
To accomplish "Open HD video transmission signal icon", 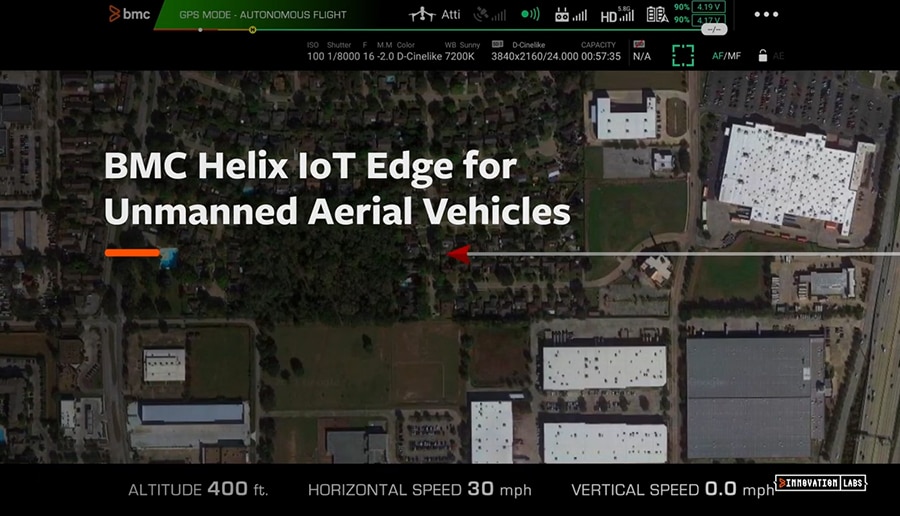I will 617,14.
